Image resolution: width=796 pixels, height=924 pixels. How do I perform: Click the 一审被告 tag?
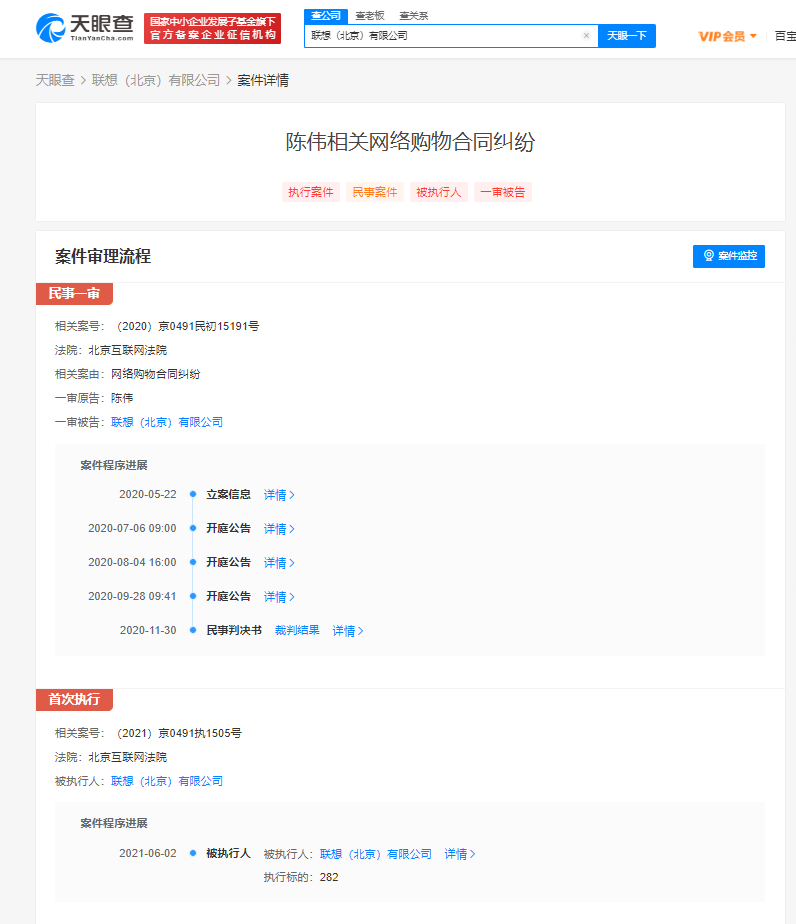point(503,192)
